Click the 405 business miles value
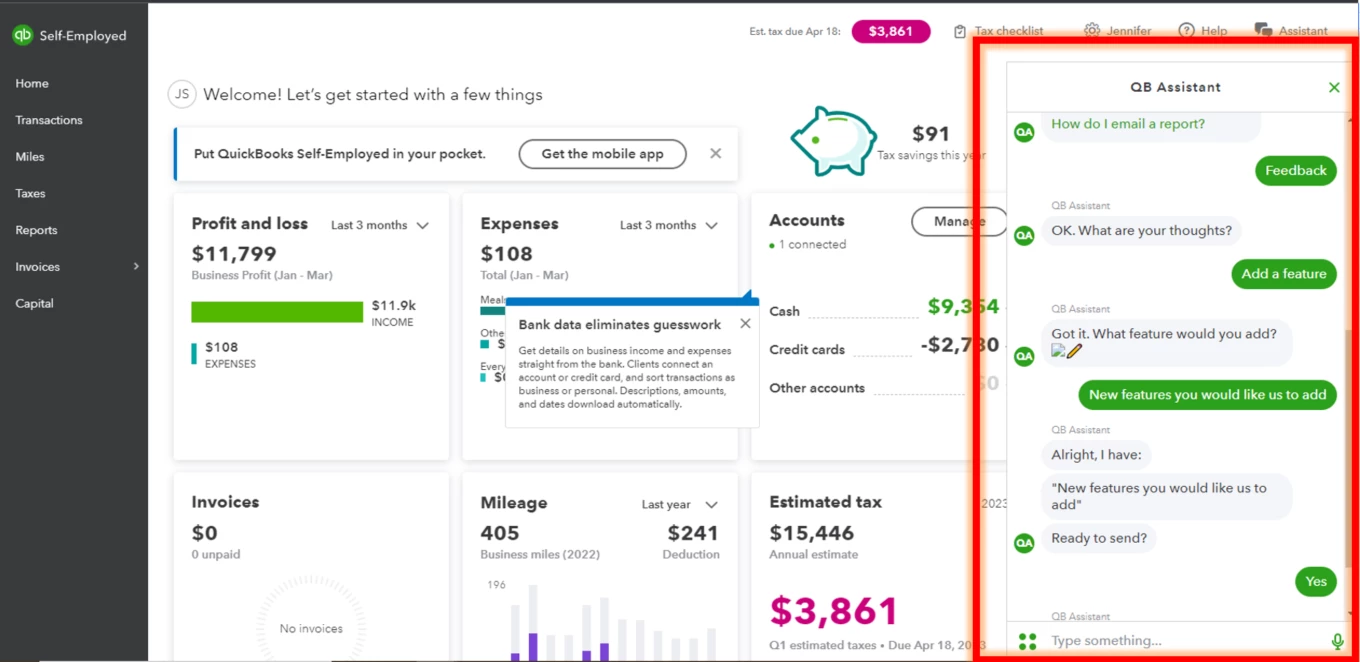The height and width of the screenshot is (662, 1360). [x=500, y=533]
